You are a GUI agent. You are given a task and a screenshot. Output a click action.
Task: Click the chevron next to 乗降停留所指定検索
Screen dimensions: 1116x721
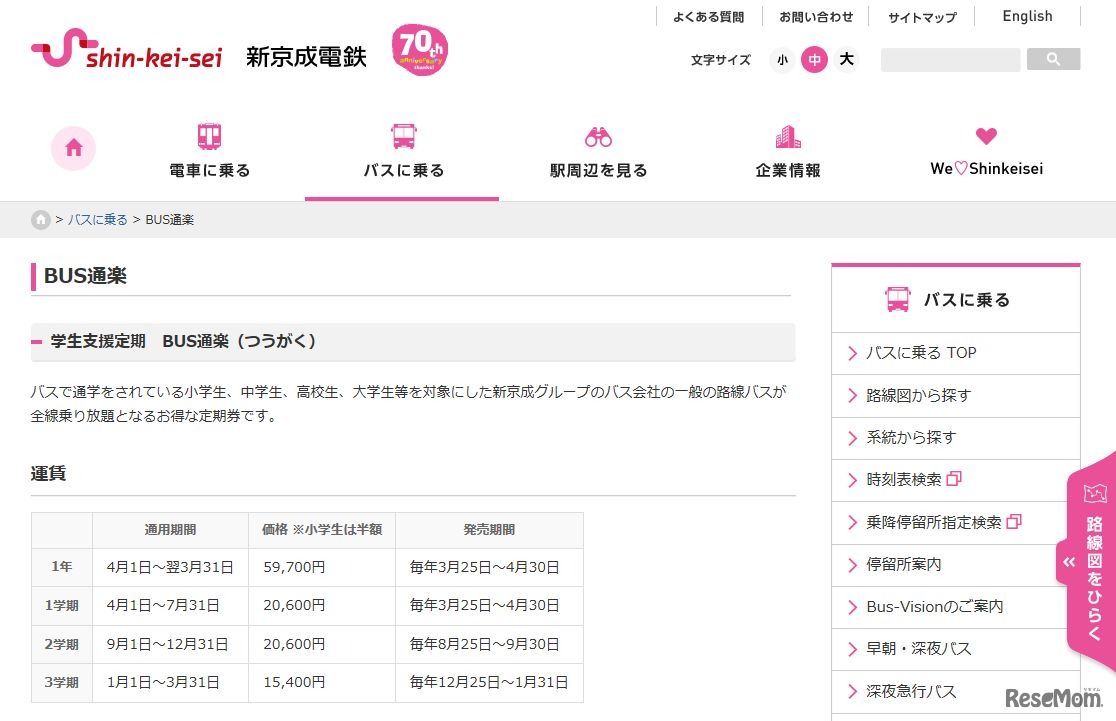point(853,522)
